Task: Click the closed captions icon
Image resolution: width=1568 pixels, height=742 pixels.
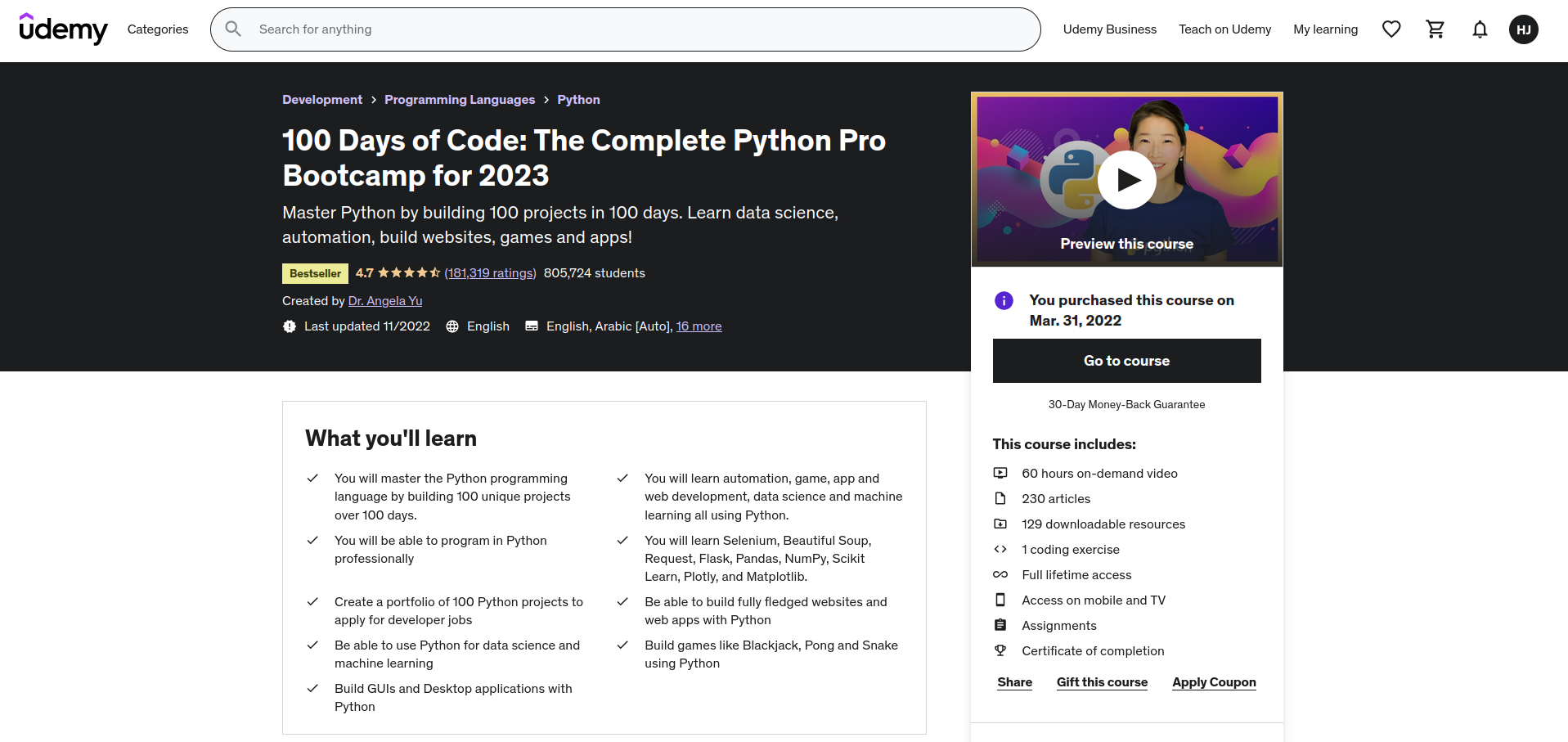Action: (x=532, y=326)
